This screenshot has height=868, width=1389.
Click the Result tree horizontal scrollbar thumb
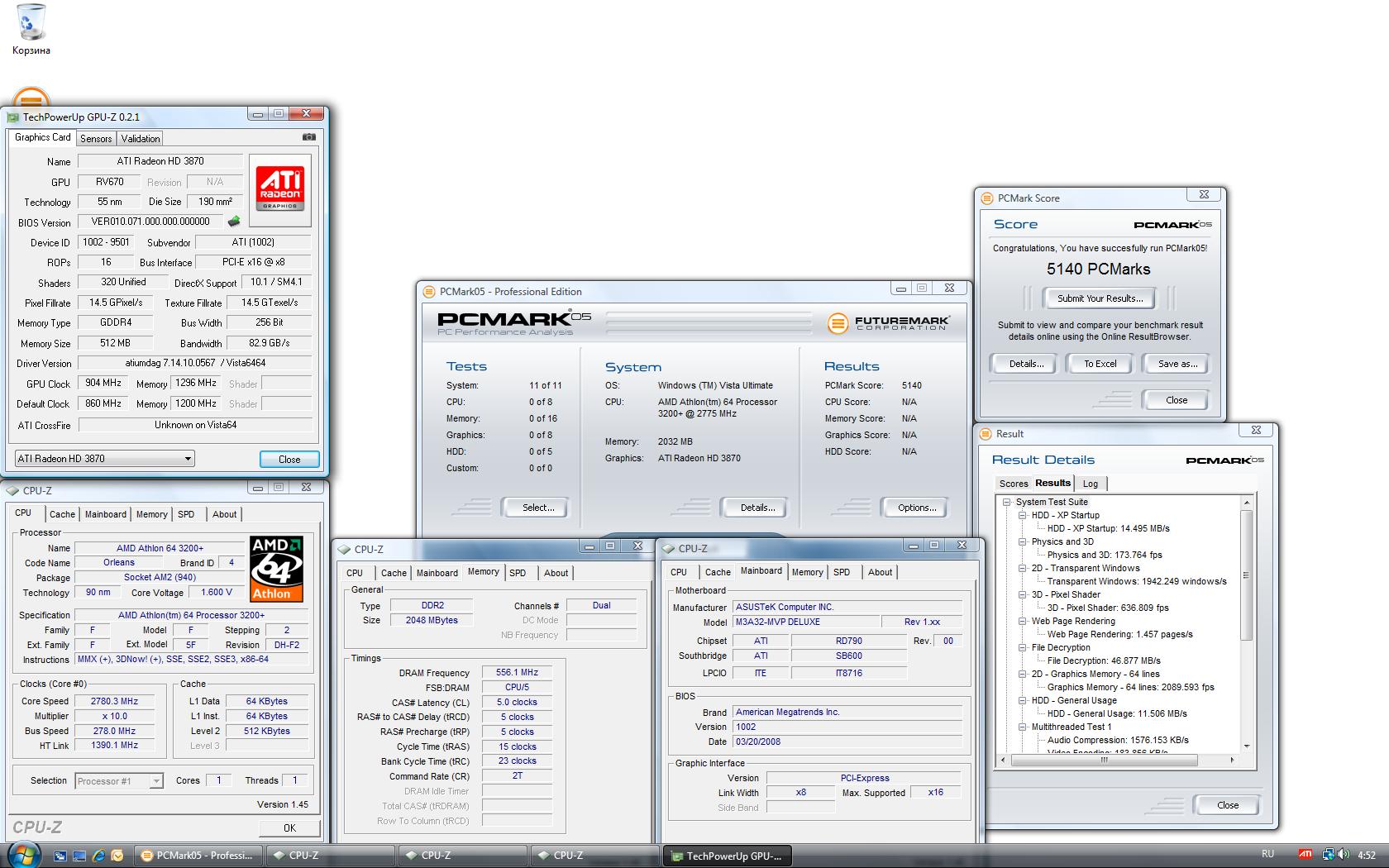pos(1103,760)
